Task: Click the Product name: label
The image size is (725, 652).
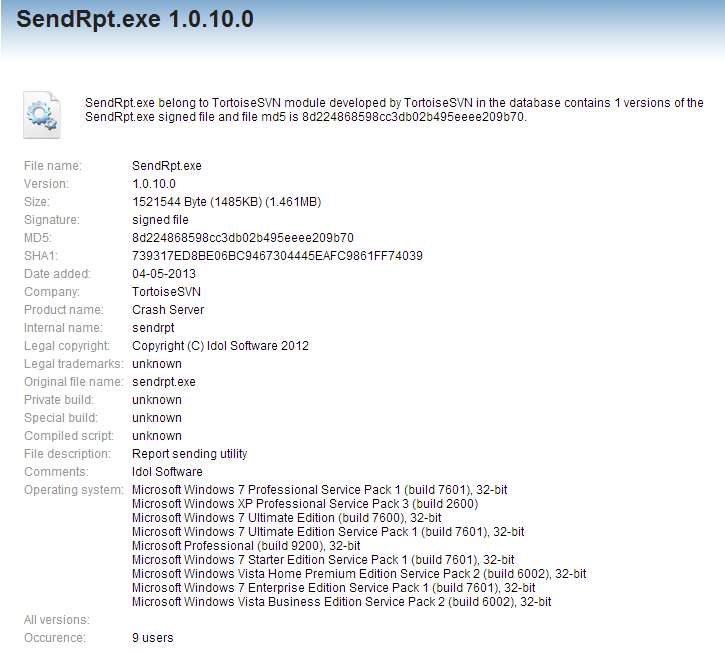Action: pos(64,310)
